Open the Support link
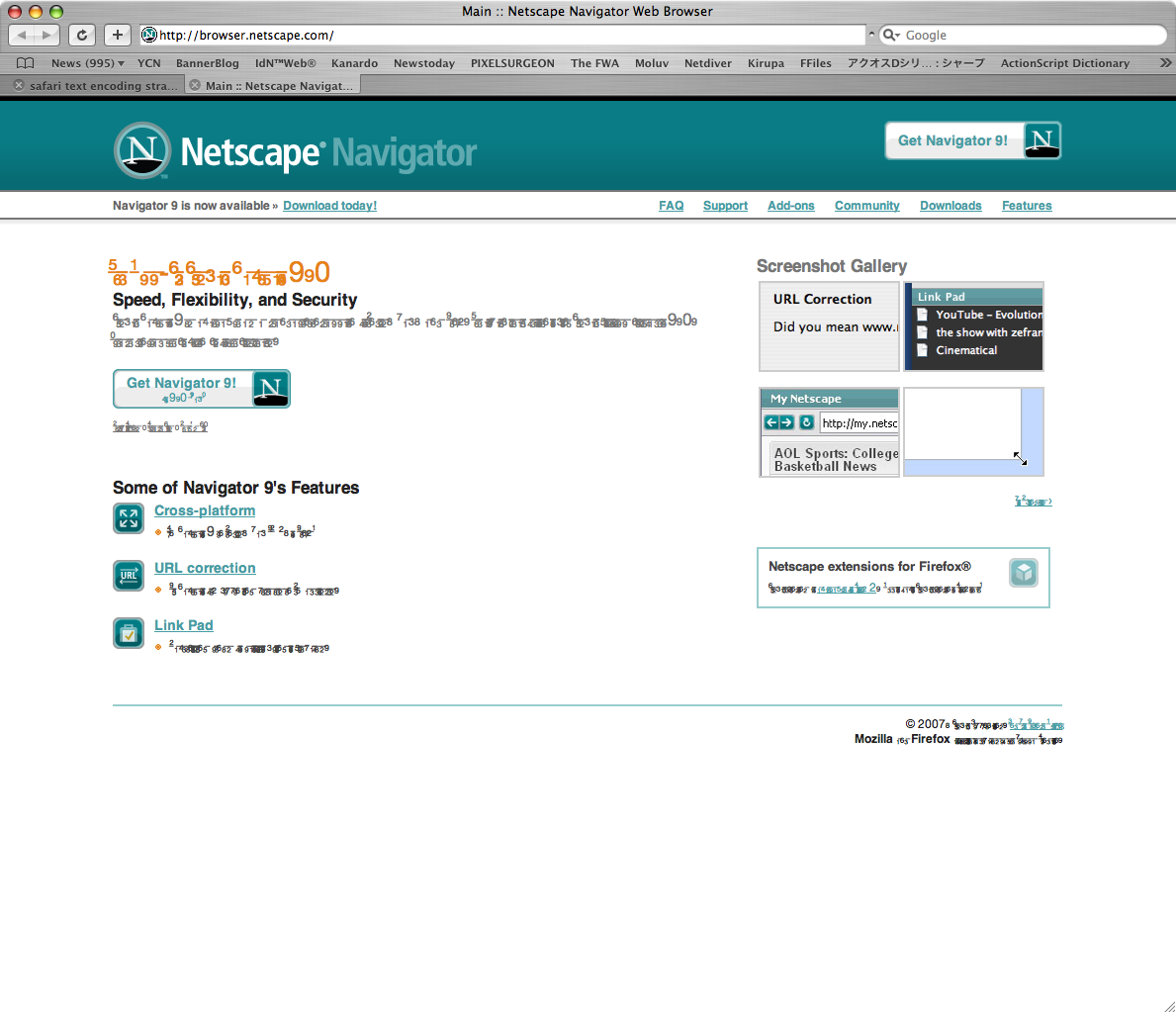This screenshot has width=1176, height=1013. pos(725,206)
